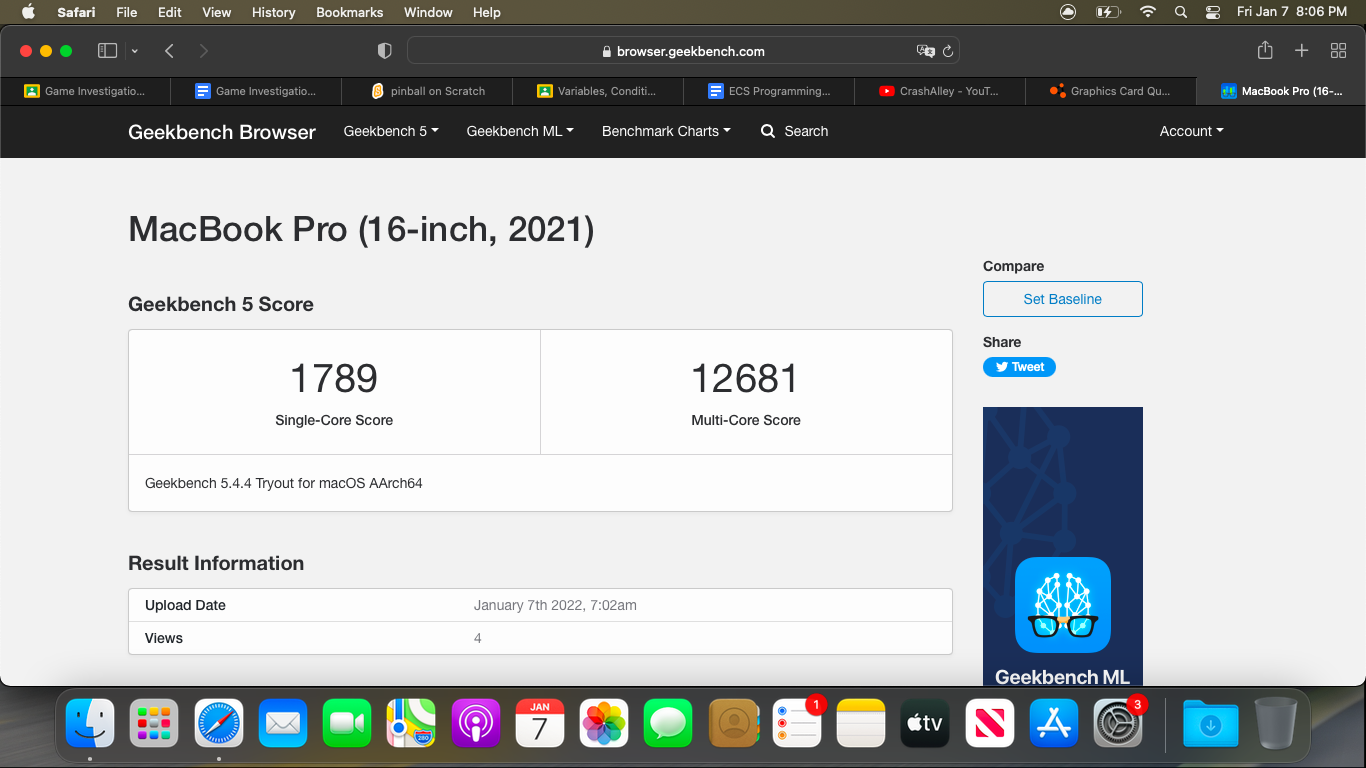Screen dimensions: 1366x768
Task: Click Spotlight search in menu bar
Action: click(1181, 12)
